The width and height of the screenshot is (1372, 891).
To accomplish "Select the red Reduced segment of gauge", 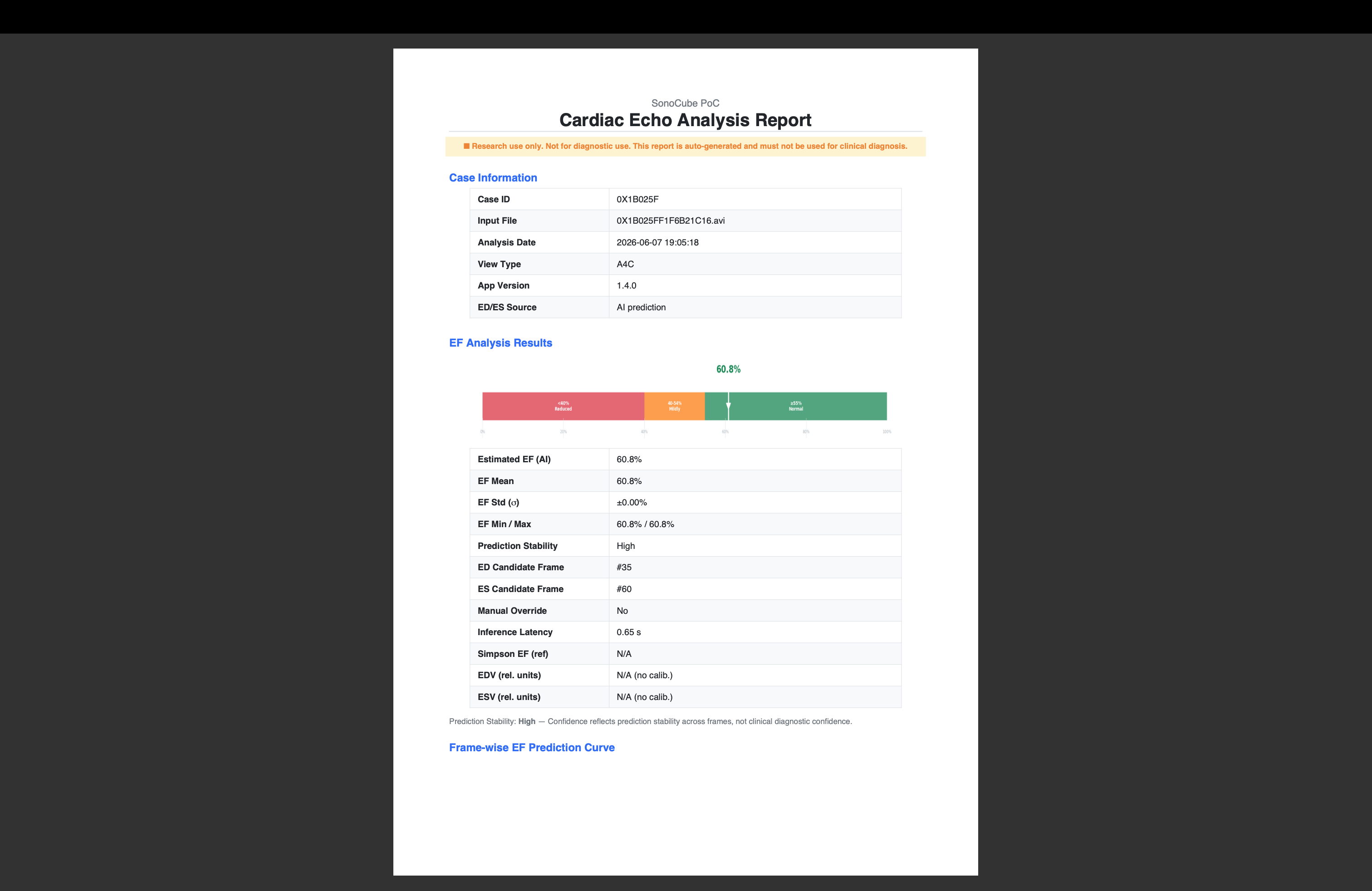I will click(x=563, y=406).
